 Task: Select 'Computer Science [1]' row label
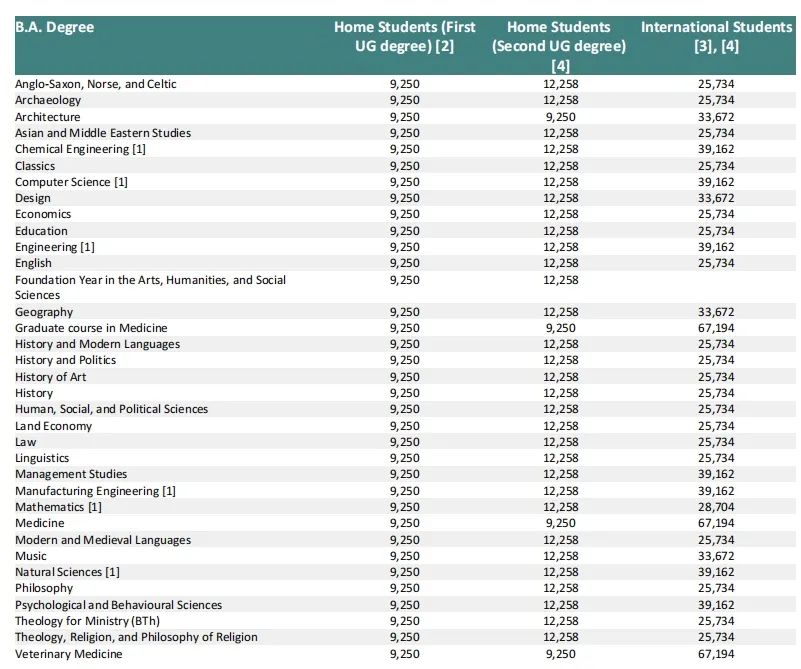[71, 182]
